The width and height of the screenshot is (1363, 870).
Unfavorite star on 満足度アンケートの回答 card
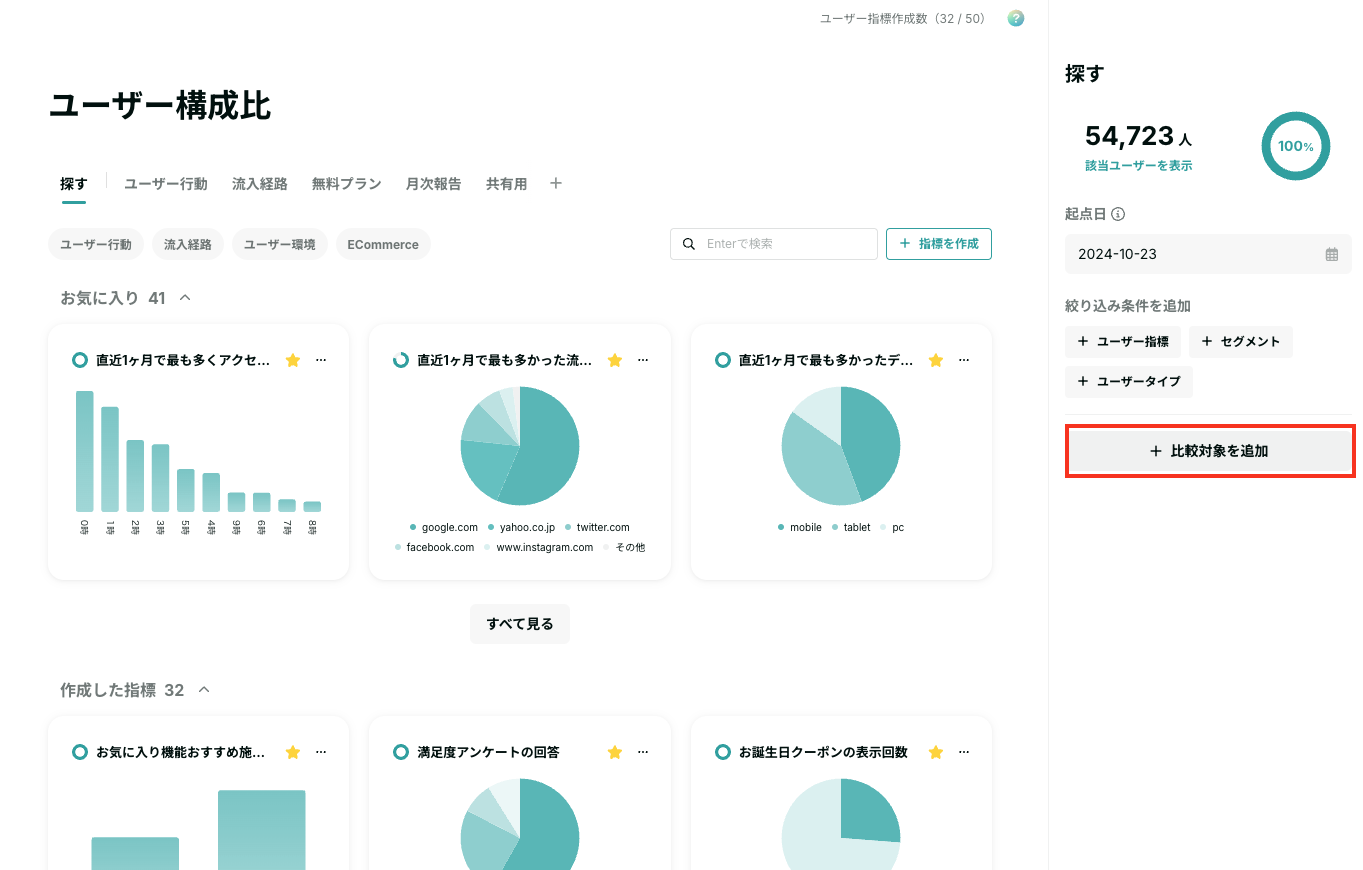[x=614, y=752]
